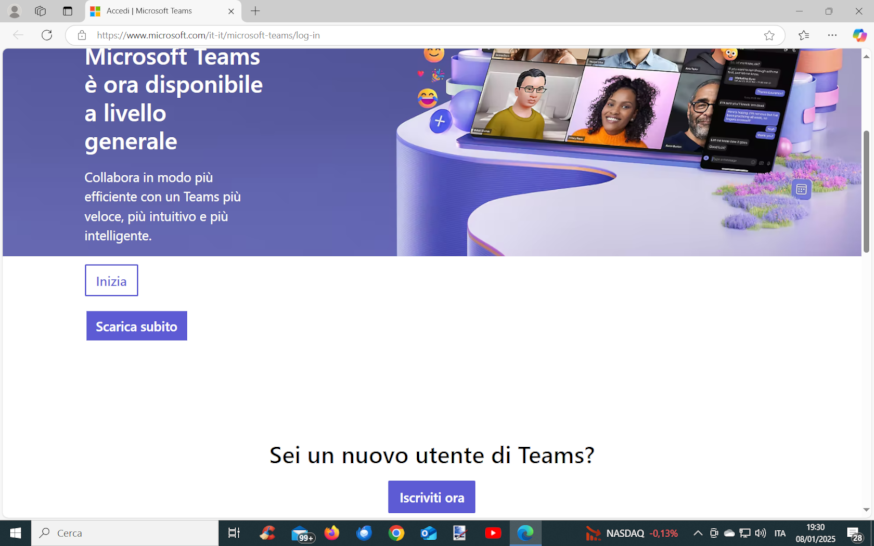This screenshot has height=546, width=874.
Task: Click the heading Sei un nuovo utente di Teams?
Action: click(432, 455)
